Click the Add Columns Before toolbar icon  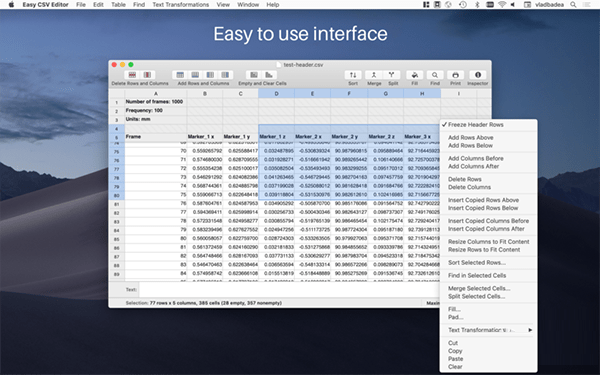coord(210,75)
